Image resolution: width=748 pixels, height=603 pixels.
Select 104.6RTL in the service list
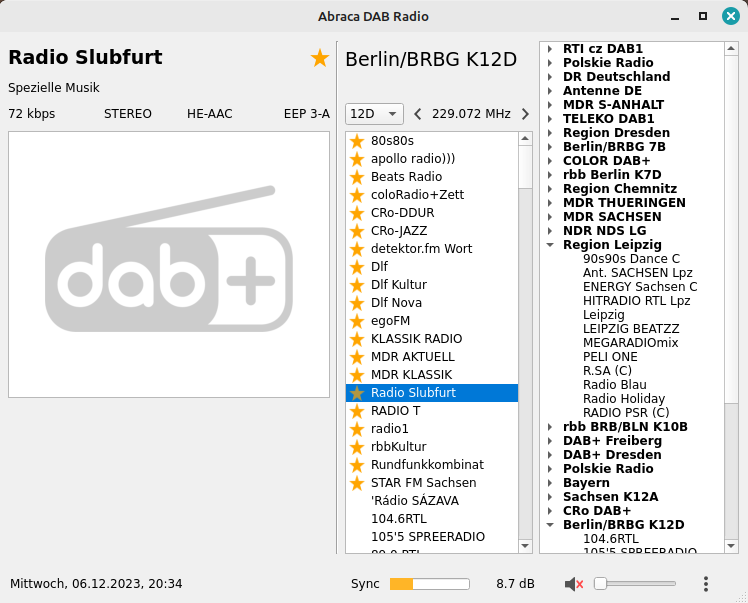399,519
